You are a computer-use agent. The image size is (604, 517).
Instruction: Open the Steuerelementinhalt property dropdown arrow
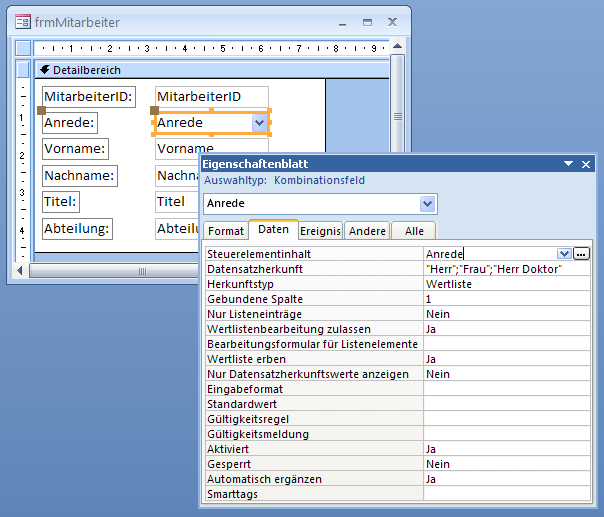click(564, 254)
